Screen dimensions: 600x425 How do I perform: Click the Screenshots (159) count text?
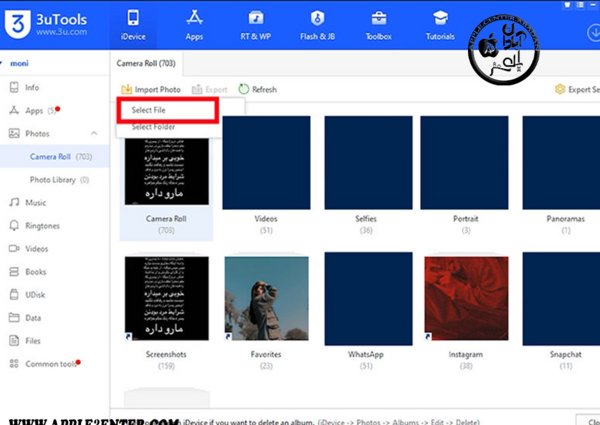166,366
